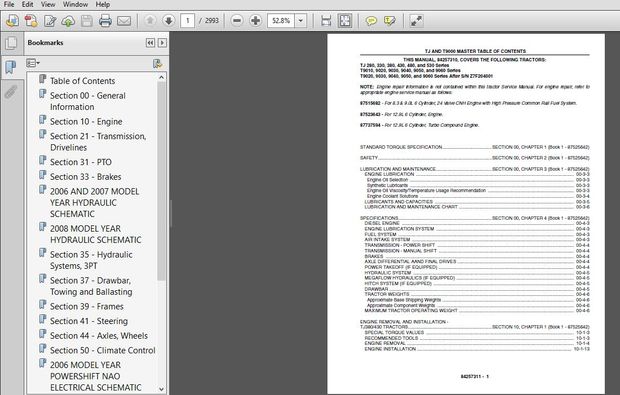
Task: Click the Edit/Sign document icon
Action: click(x=50, y=21)
